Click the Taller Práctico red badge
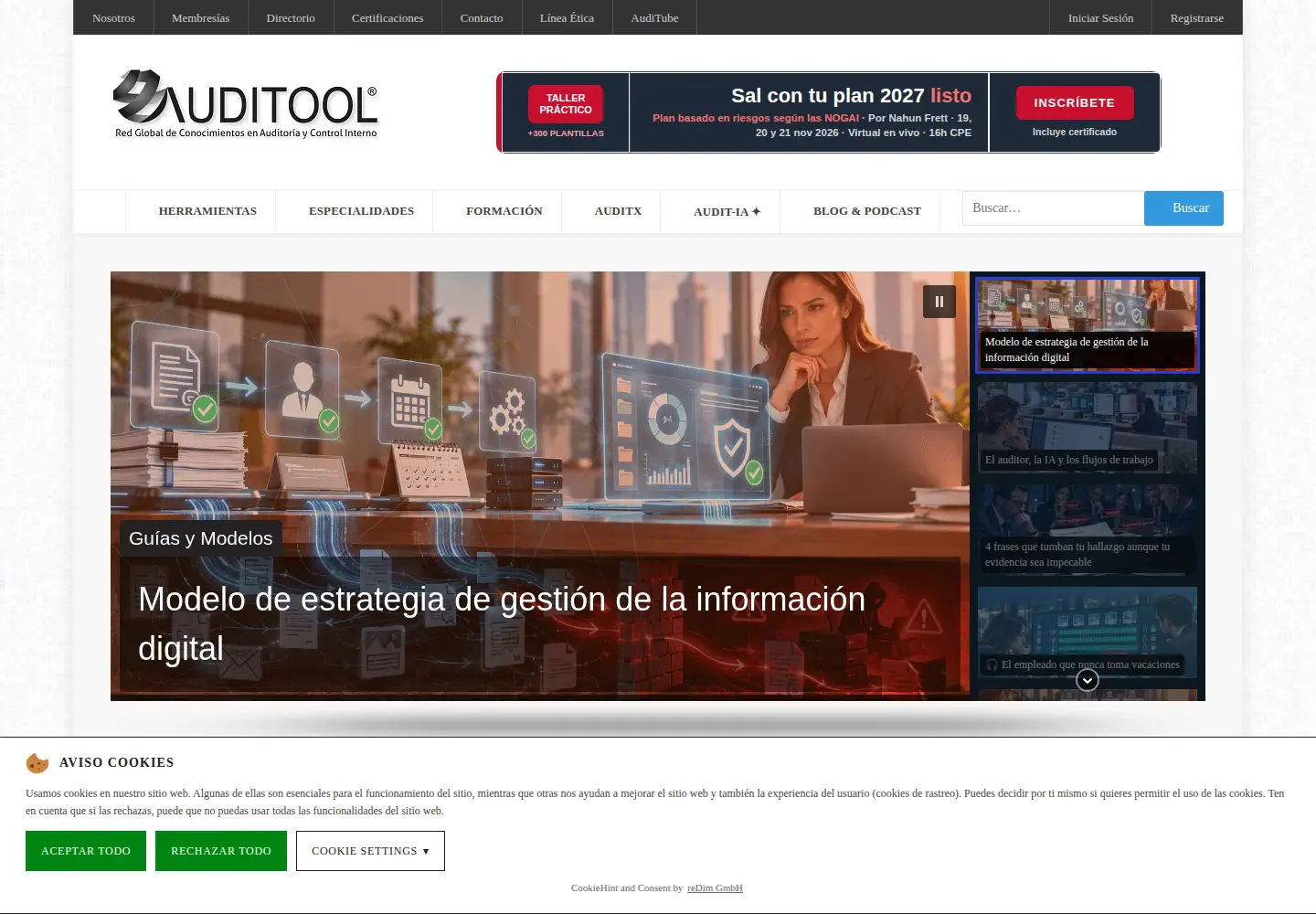Viewport: 1316px width, 914px height. (x=566, y=103)
